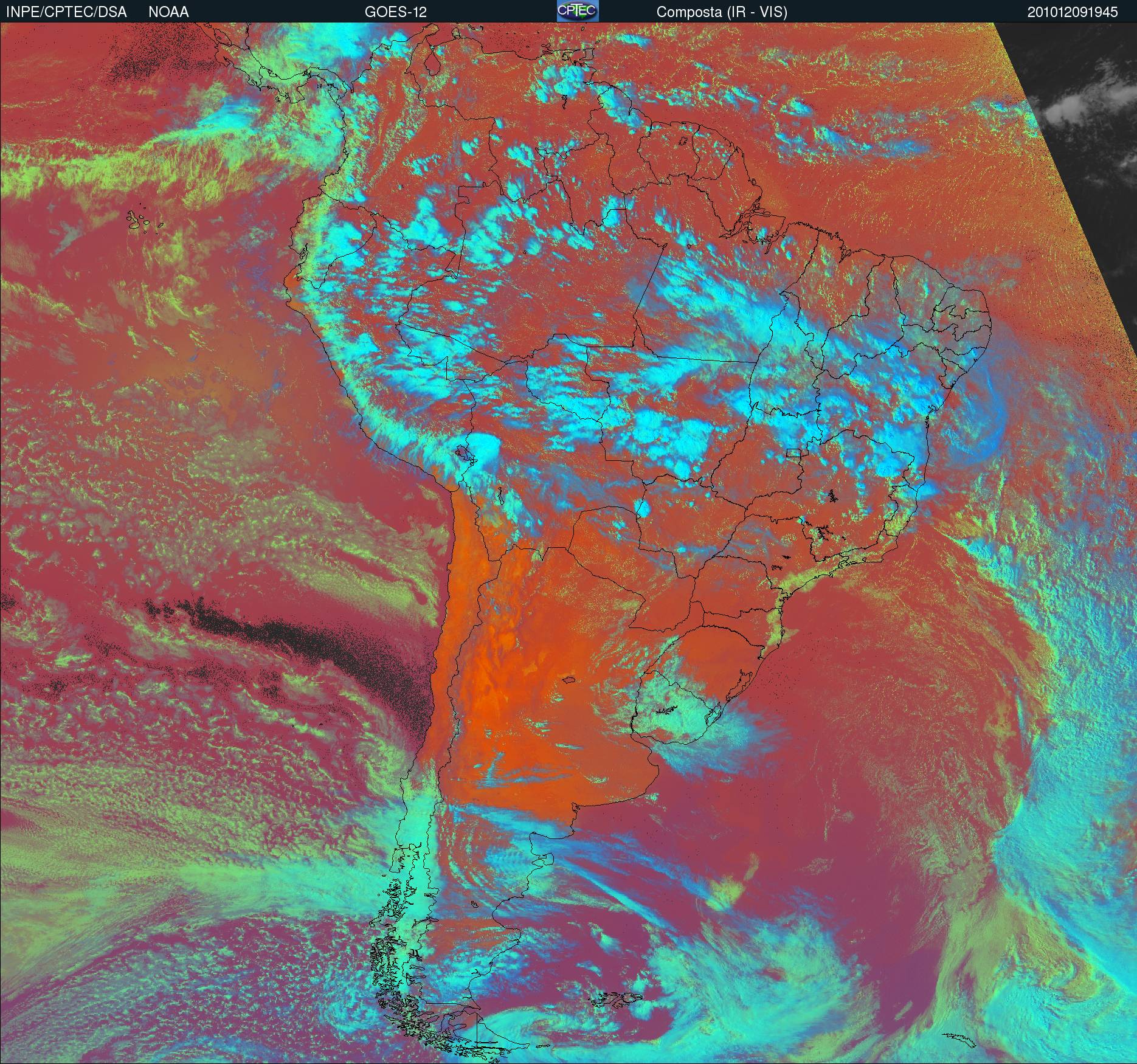The height and width of the screenshot is (1064, 1137).
Task: Select the NOAA label in the header
Action: coord(168,12)
